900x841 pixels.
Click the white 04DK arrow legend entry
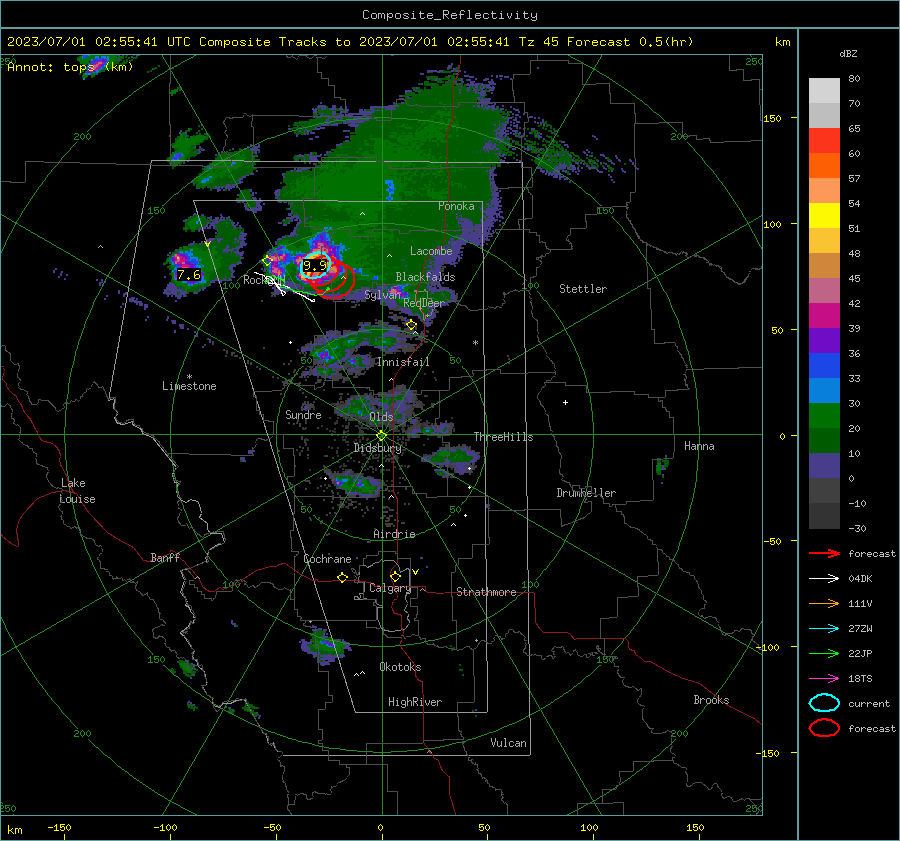824,579
